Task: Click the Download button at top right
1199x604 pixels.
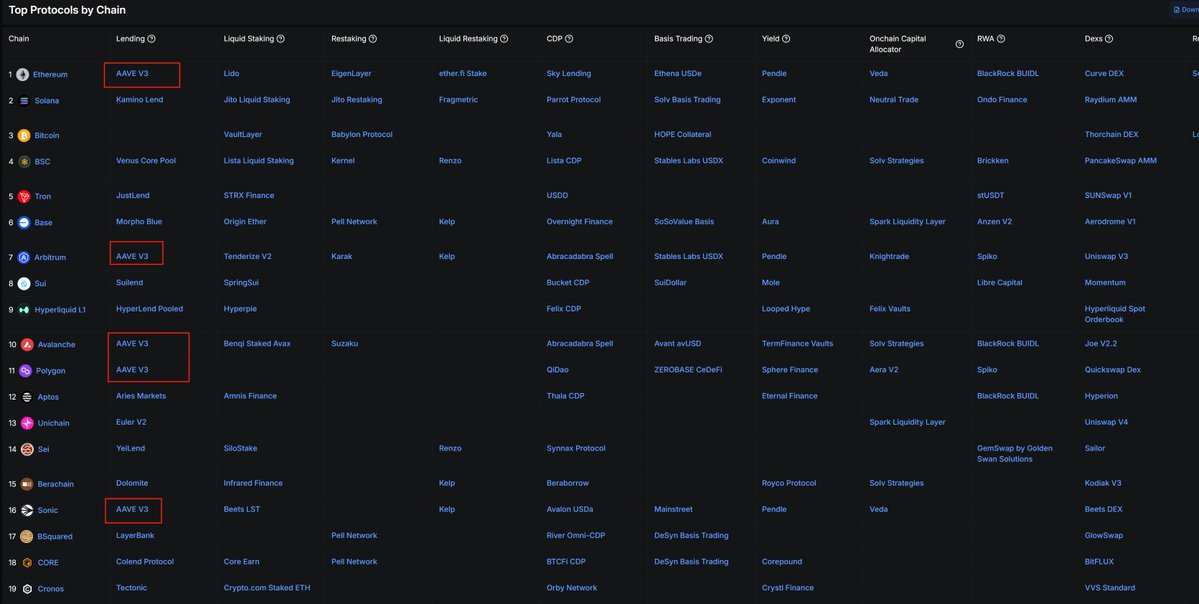Action: pyautogui.click(x=1184, y=10)
